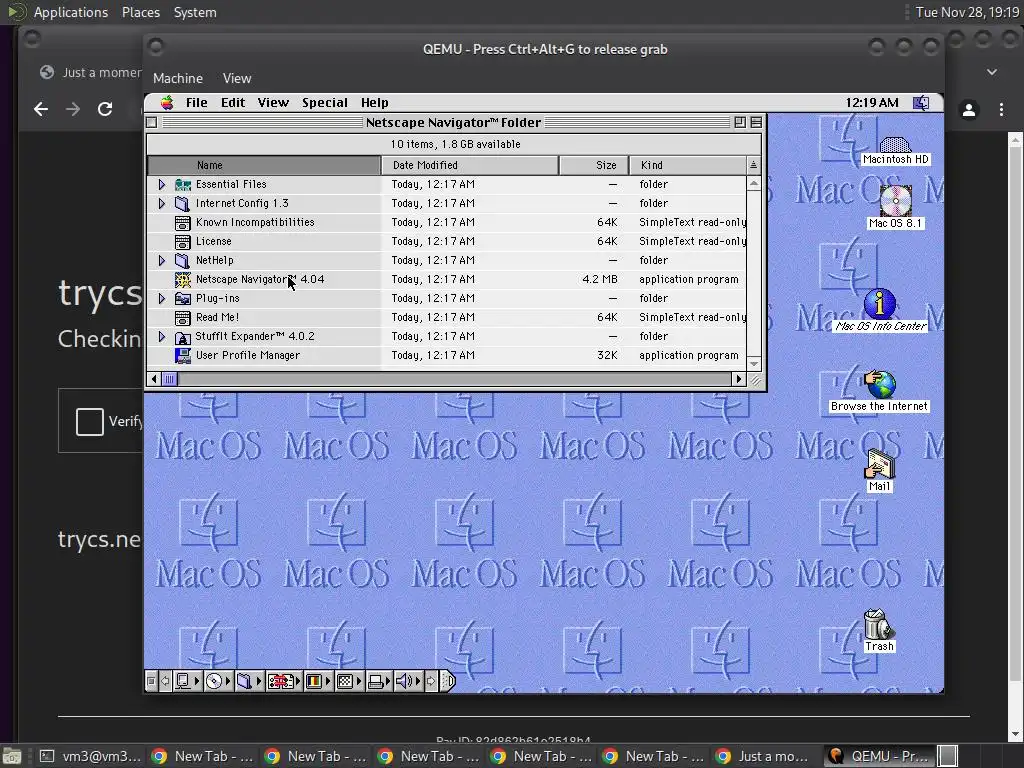Image resolution: width=1024 pixels, height=768 pixels.
Task: Open the Finder View menu
Action: click(x=273, y=103)
